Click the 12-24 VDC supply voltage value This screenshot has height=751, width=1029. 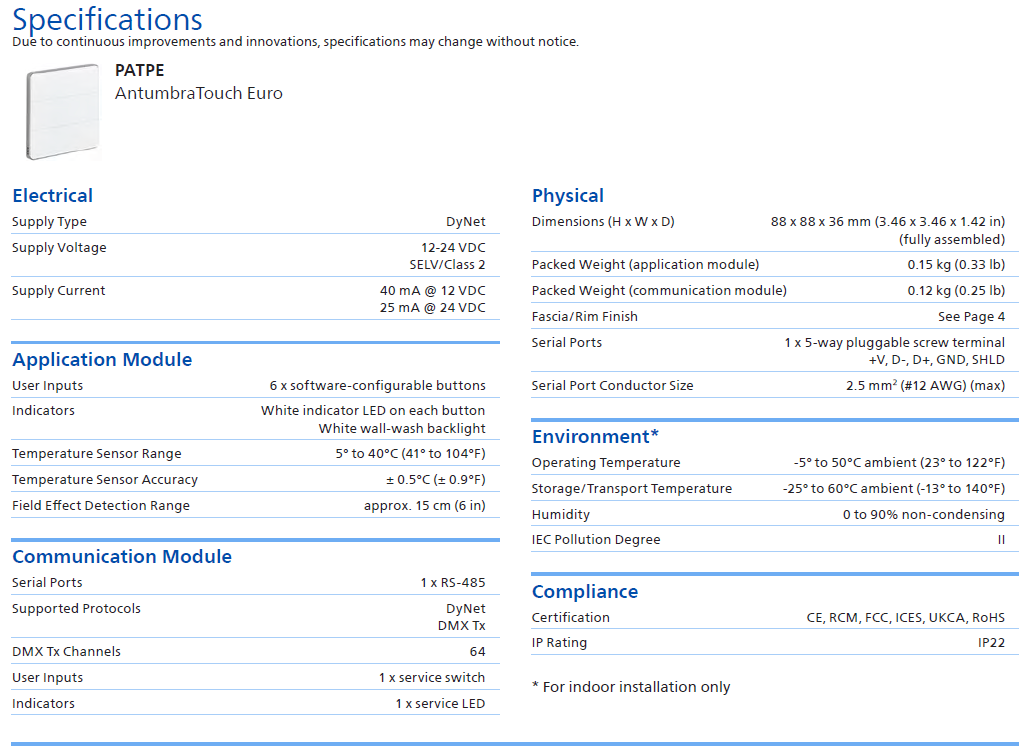453,248
